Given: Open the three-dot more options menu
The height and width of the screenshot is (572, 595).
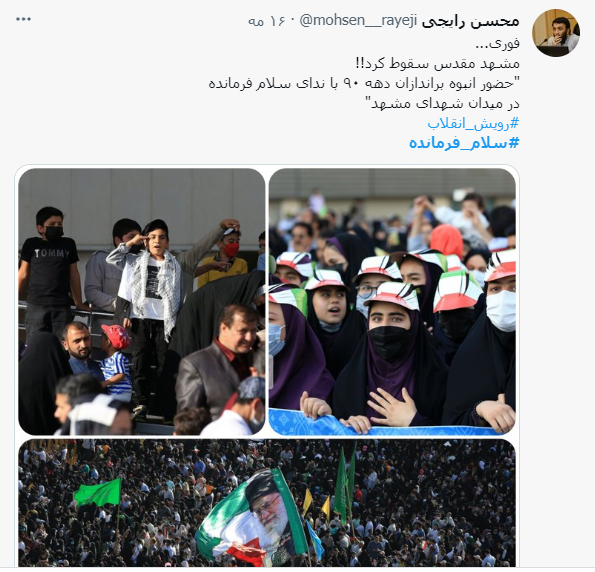Looking at the screenshot, I should coord(24,19).
